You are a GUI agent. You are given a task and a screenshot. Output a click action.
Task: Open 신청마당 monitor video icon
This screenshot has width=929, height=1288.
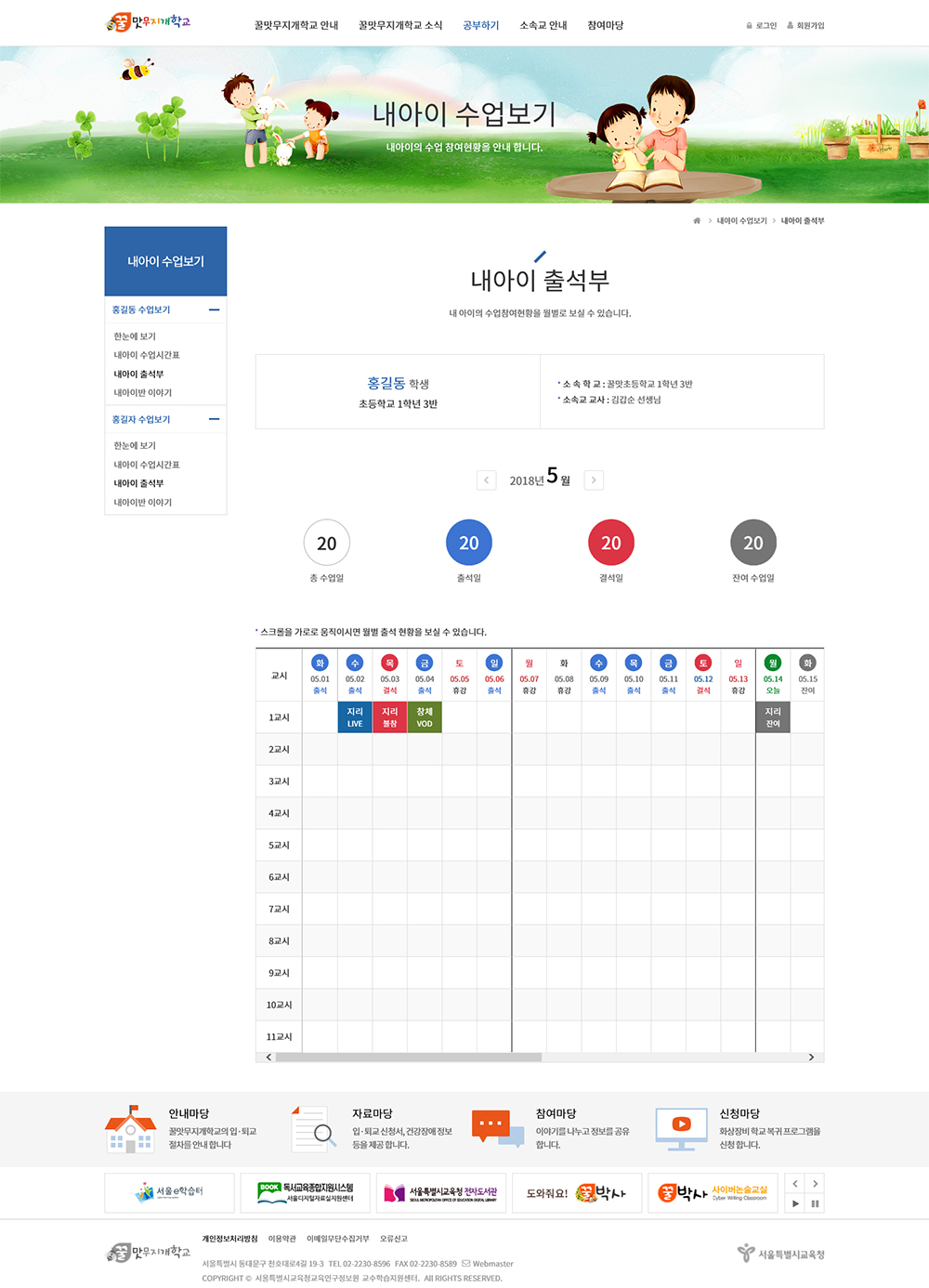681,1129
